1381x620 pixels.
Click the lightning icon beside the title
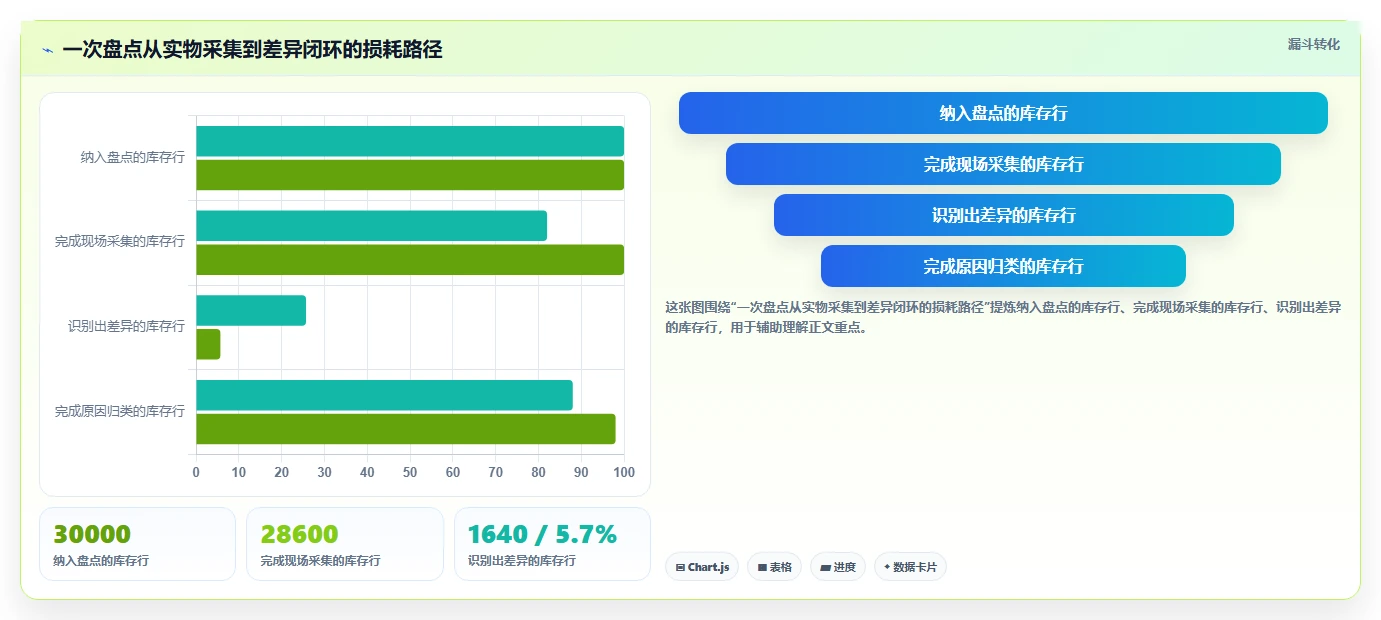click(47, 50)
